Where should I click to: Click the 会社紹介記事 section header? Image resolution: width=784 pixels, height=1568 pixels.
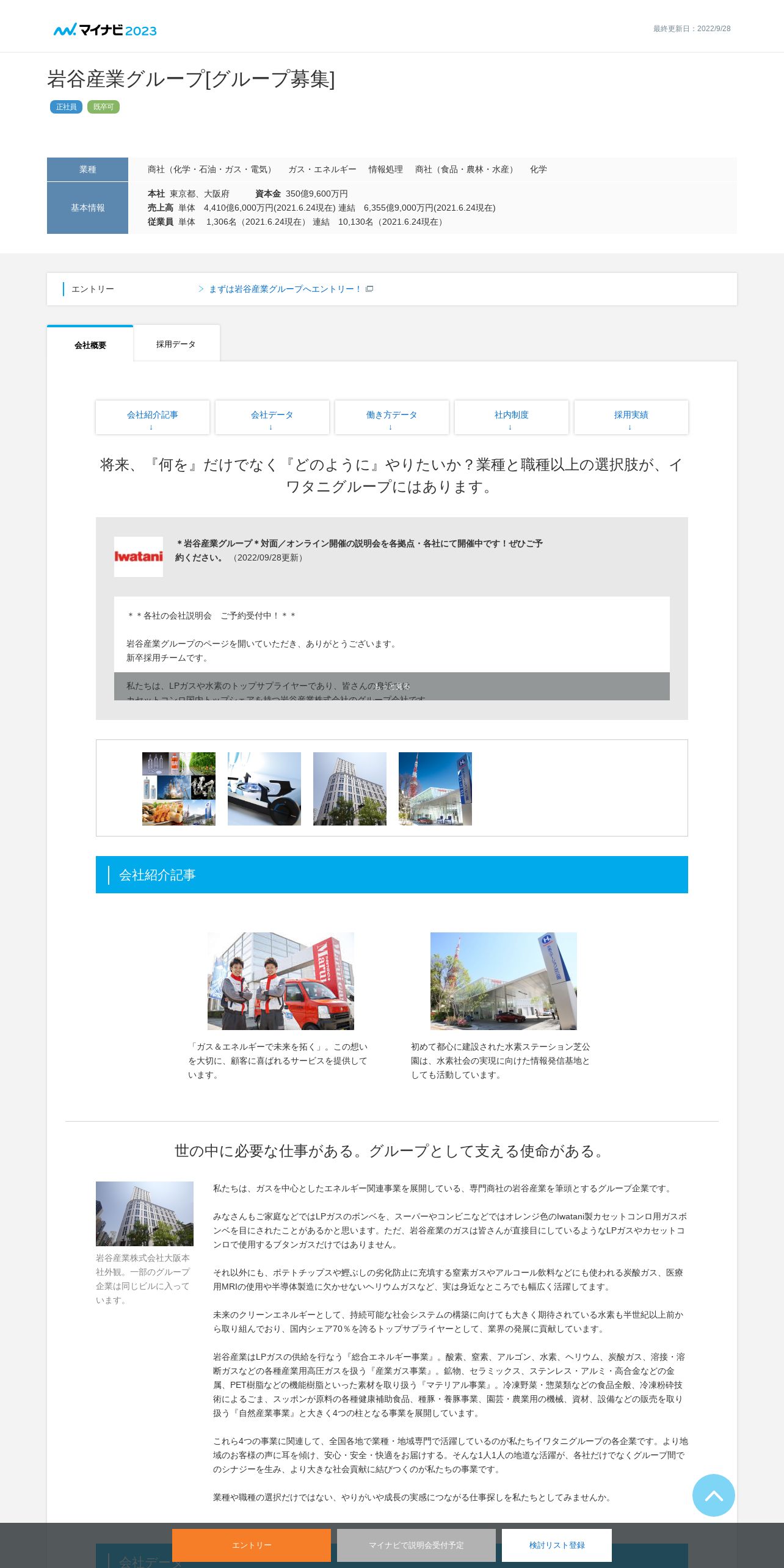(x=392, y=874)
